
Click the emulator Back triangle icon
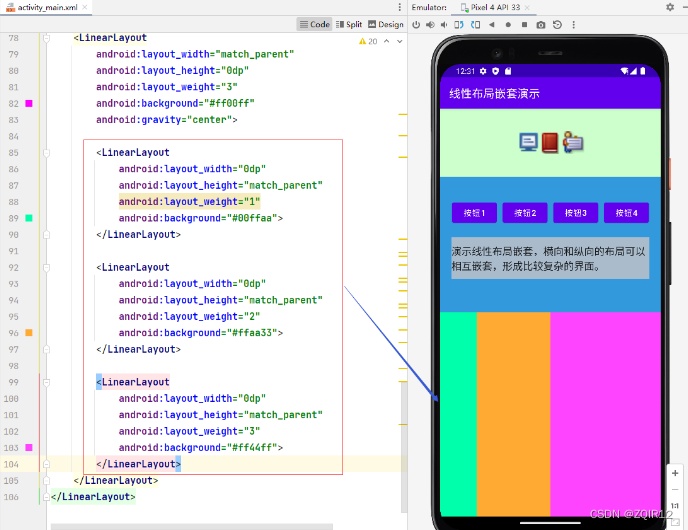point(491,25)
